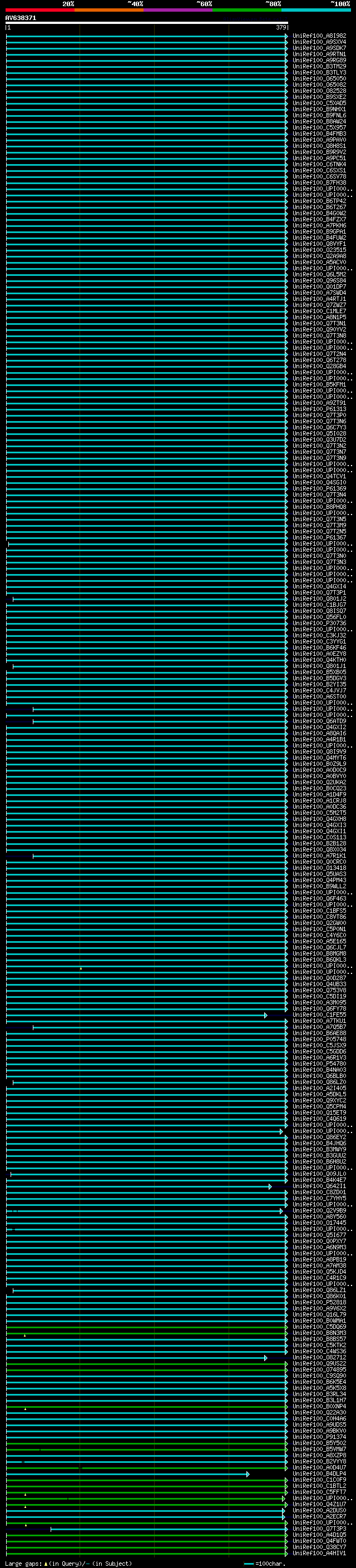
Task: Select the UniRef100_Q8ISQ7 label
Action: click(x=319, y=611)
